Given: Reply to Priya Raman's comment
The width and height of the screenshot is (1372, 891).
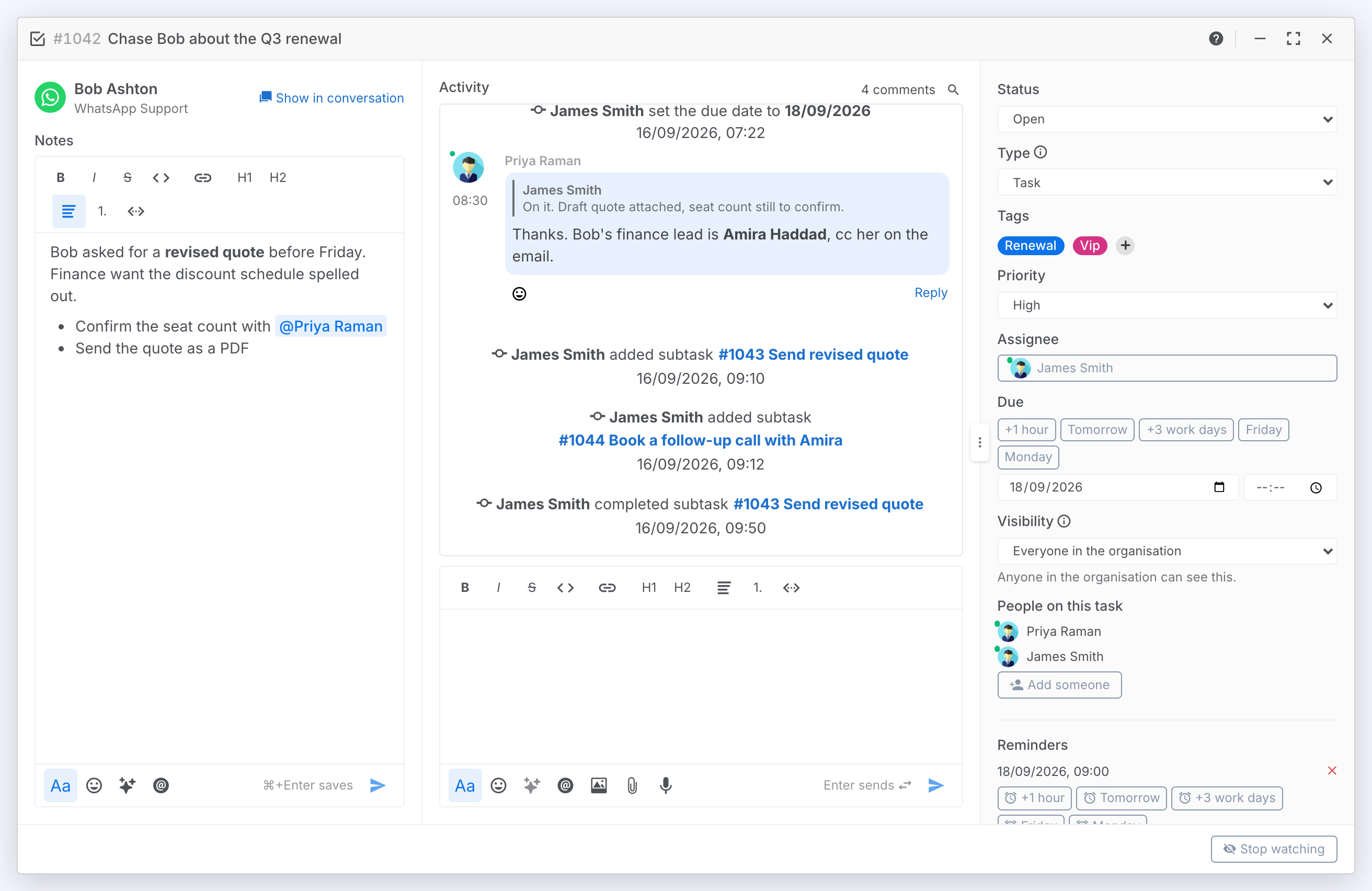Looking at the screenshot, I should click(x=930, y=293).
